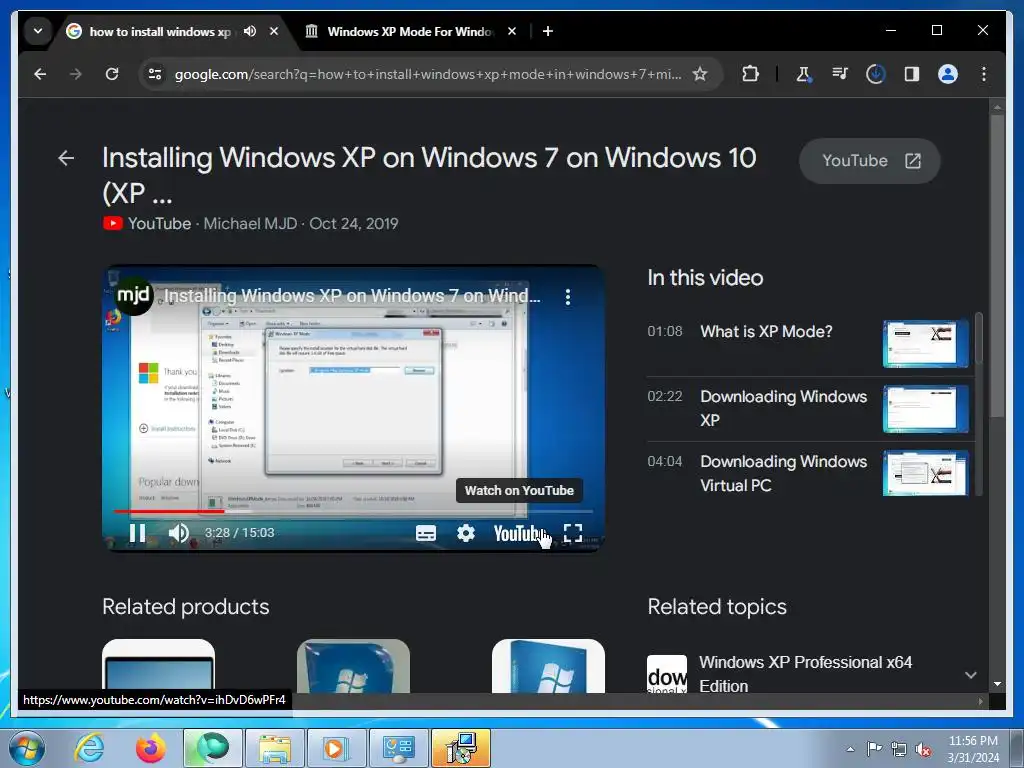The height and width of the screenshot is (768, 1024).
Task: Reload the page with the refresh icon
Action: pos(112,74)
